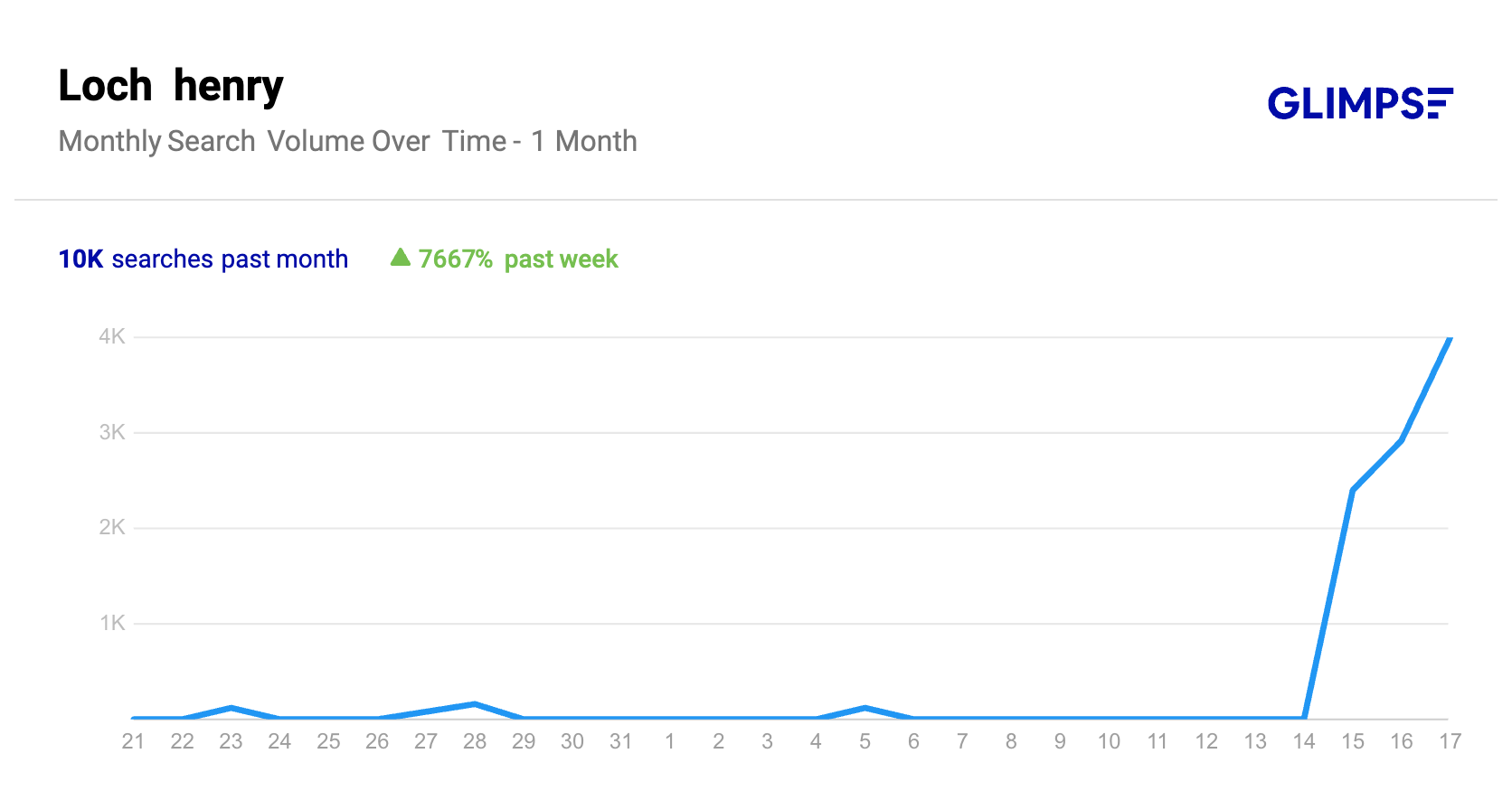Click the Glimpse logo

[x=1359, y=103]
